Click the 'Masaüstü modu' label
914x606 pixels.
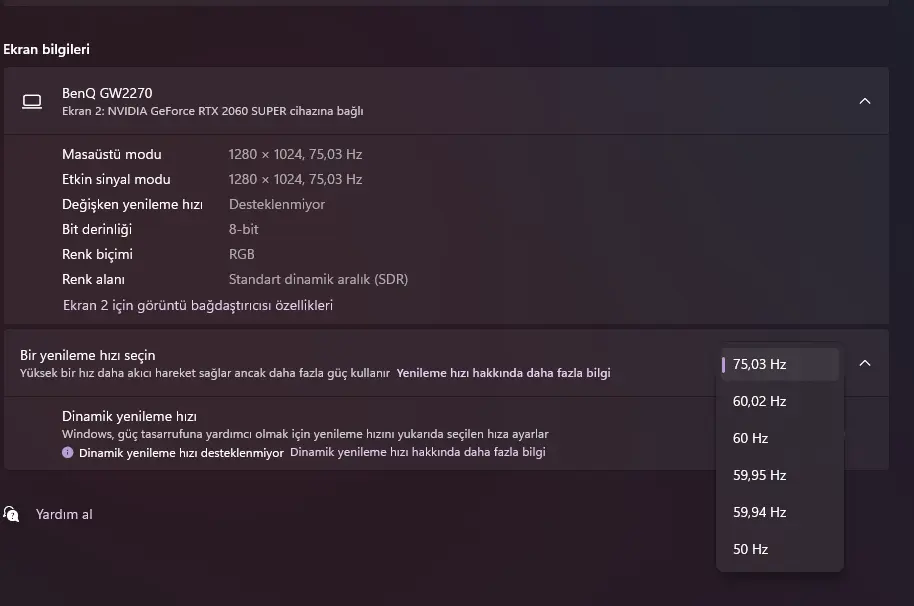111,154
